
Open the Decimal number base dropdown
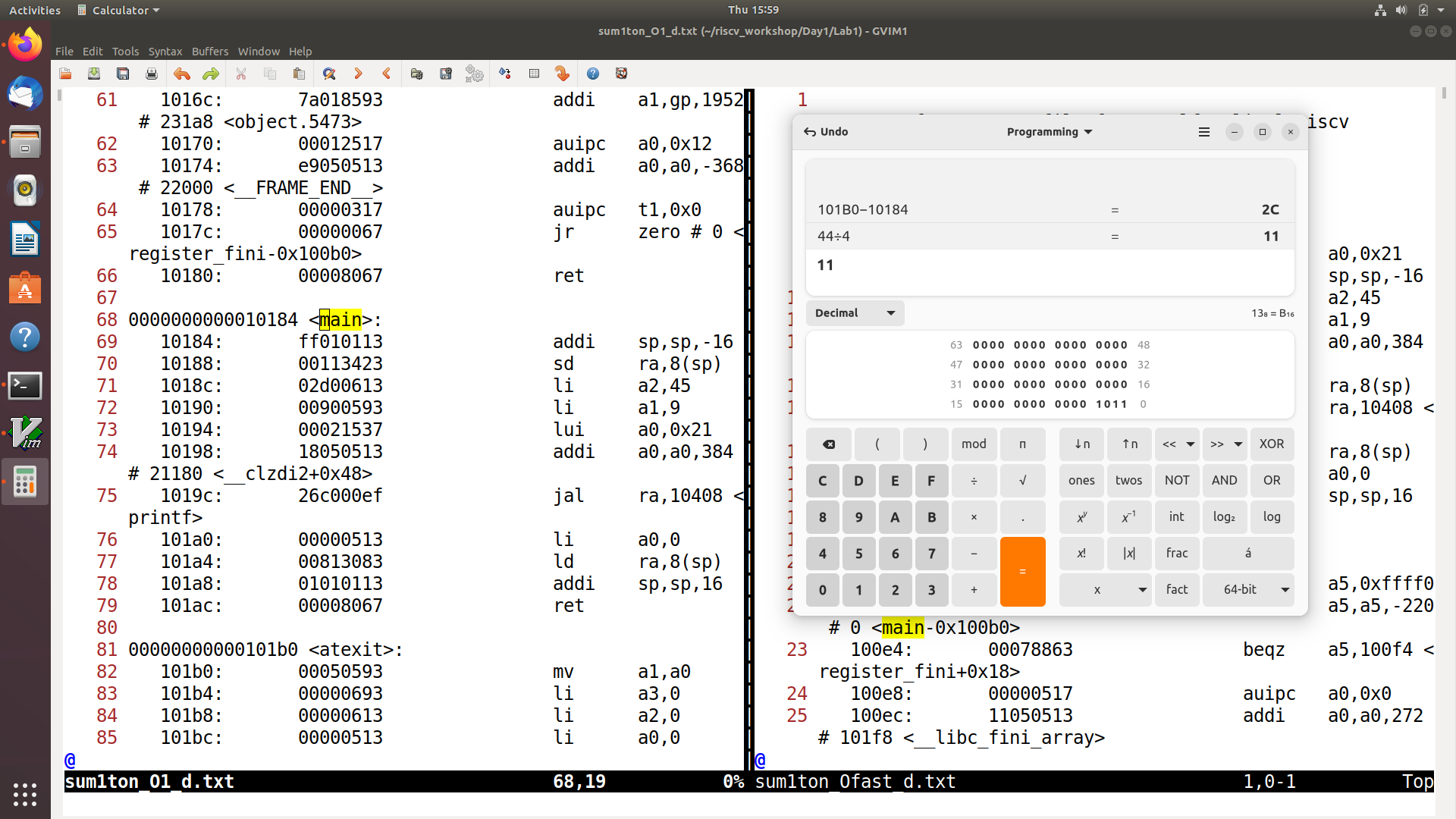click(854, 312)
